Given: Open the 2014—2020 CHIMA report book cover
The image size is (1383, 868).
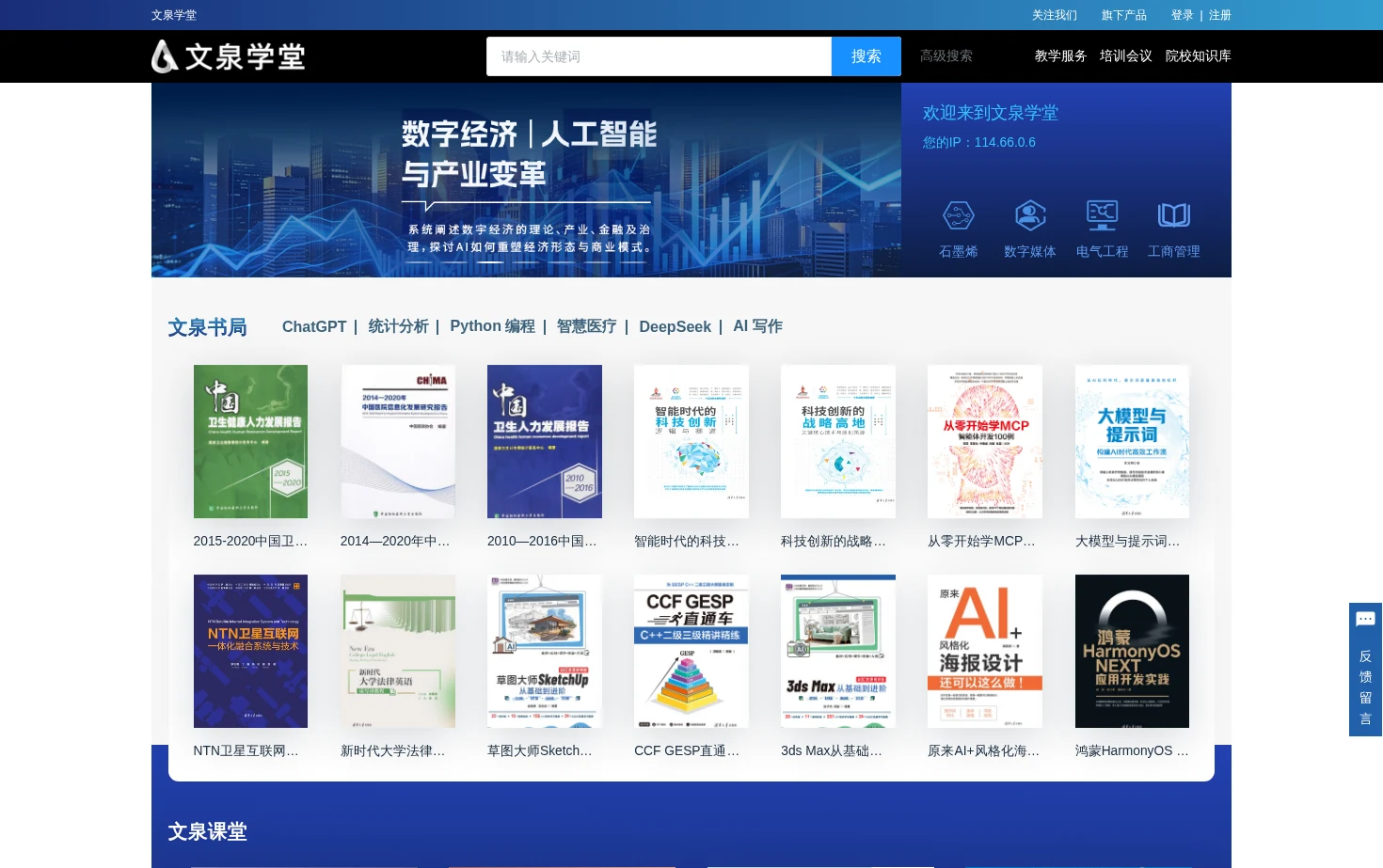Looking at the screenshot, I should pyautogui.click(x=398, y=441).
